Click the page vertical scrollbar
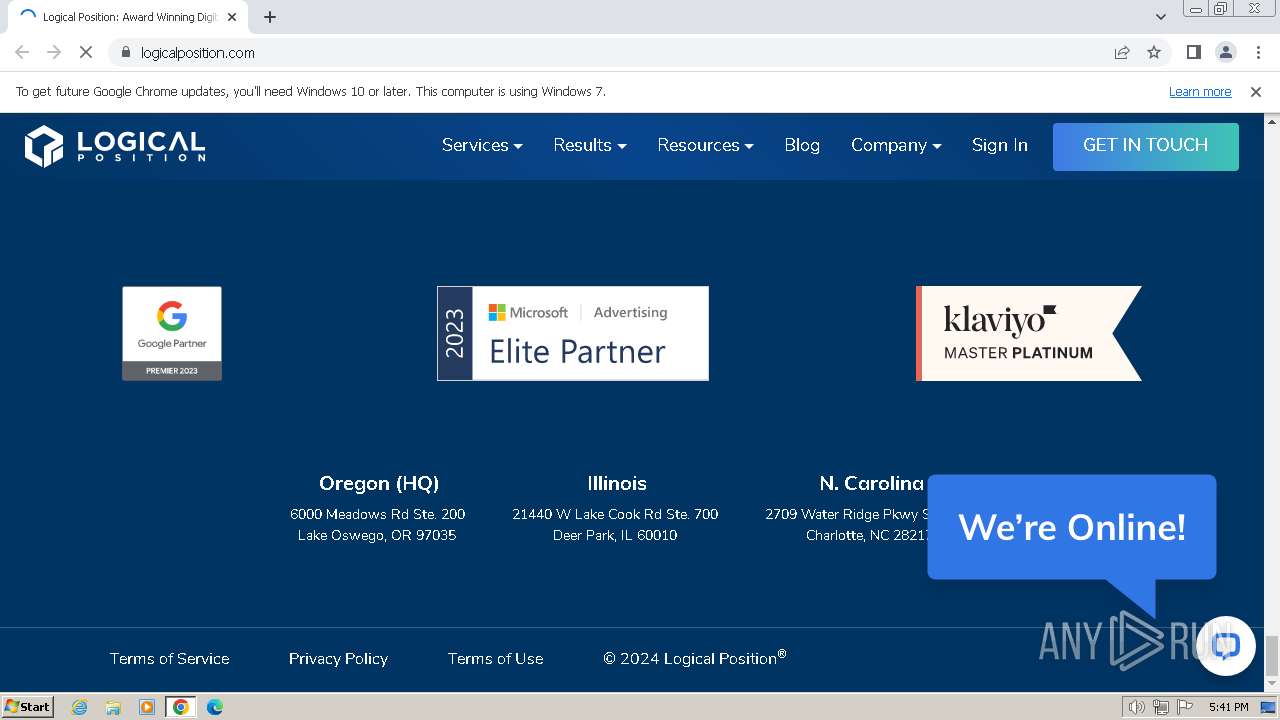 point(1272,656)
